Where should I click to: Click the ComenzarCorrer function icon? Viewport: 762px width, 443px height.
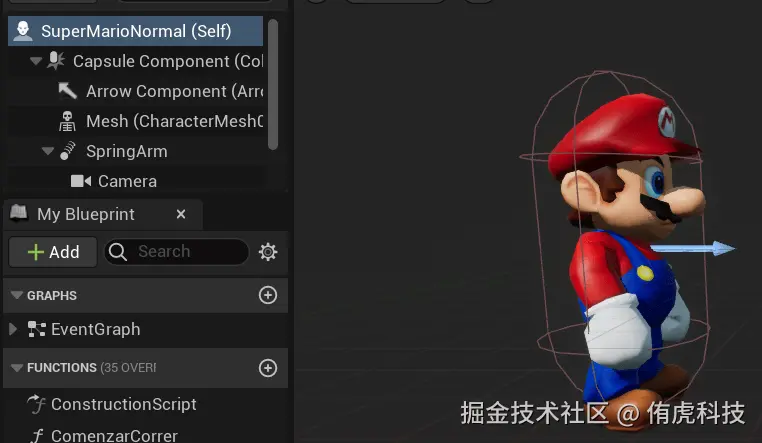(x=37, y=435)
